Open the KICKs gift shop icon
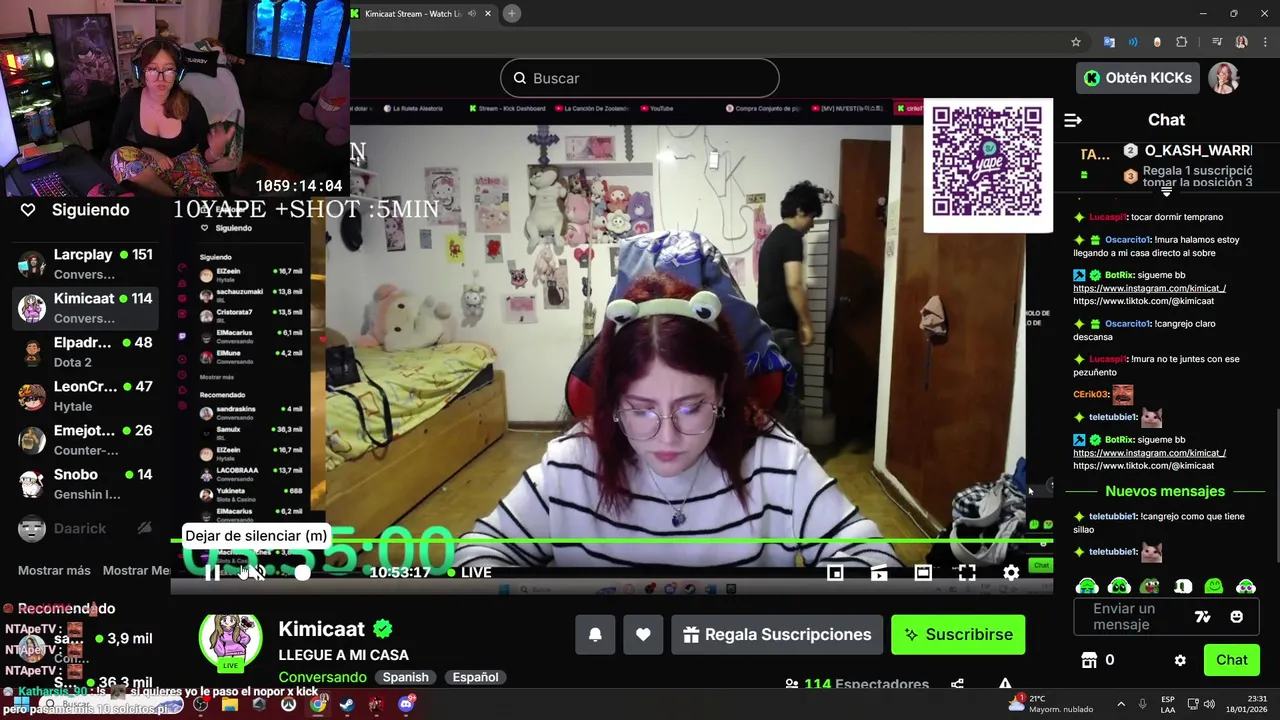Screen dimensions: 1280x720 point(1090,660)
